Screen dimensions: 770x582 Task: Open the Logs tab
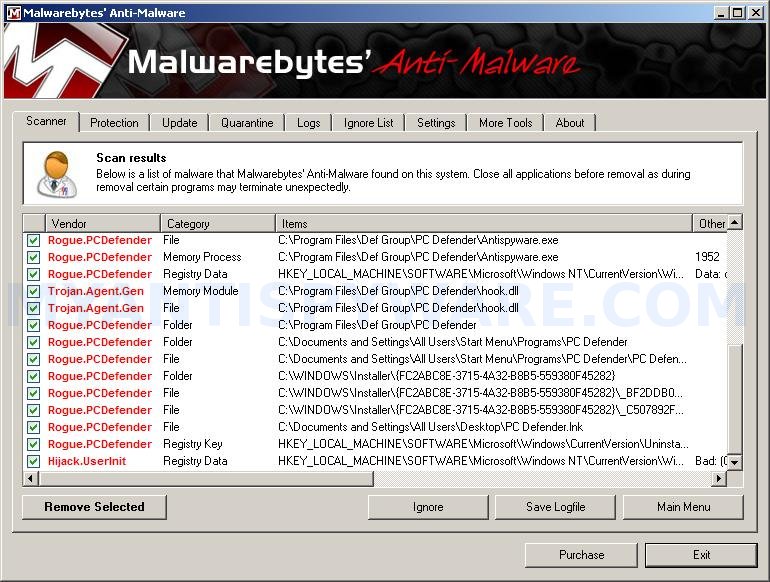[308, 123]
